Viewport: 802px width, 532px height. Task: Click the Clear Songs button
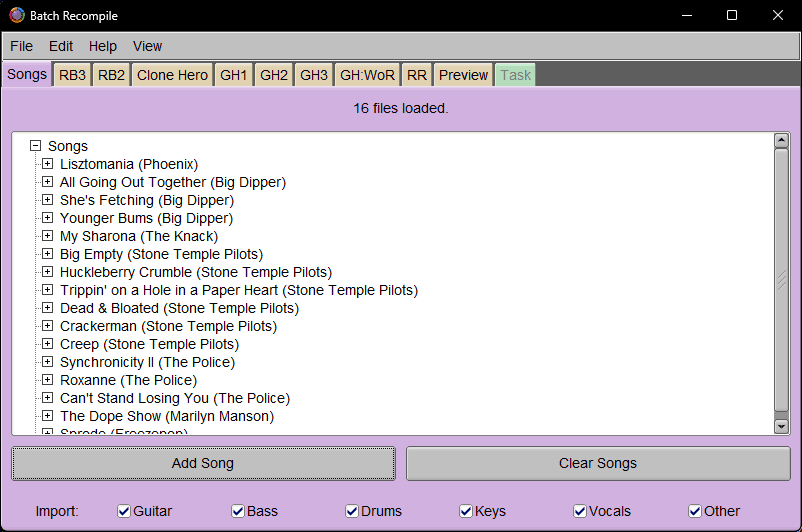pyautogui.click(x=597, y=463)
